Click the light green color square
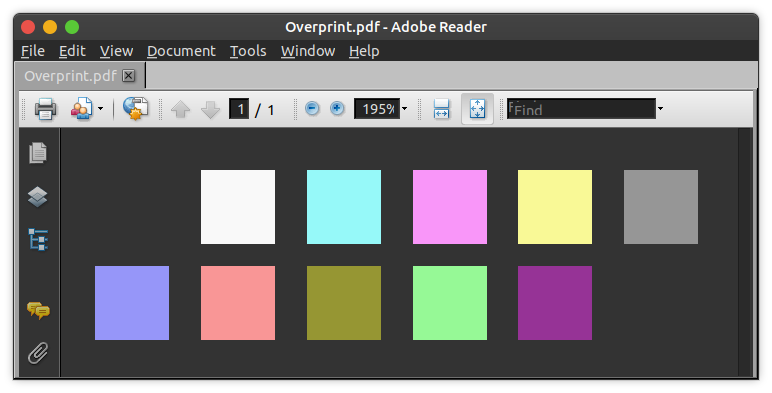 450,303
